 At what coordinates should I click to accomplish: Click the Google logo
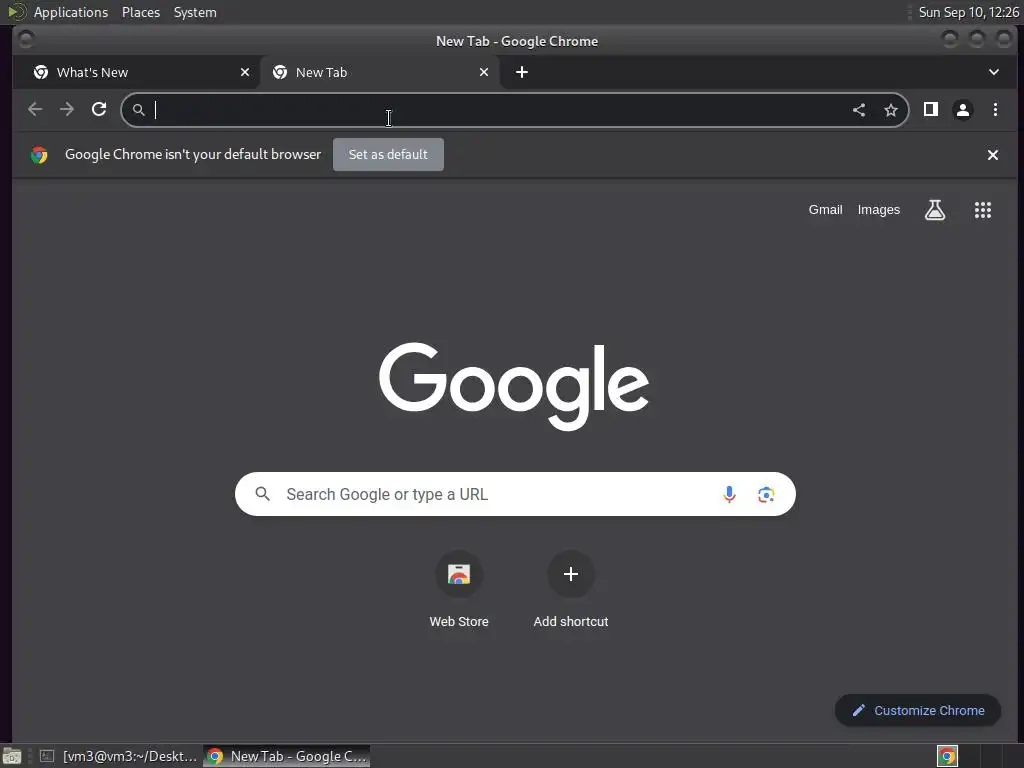514,385
